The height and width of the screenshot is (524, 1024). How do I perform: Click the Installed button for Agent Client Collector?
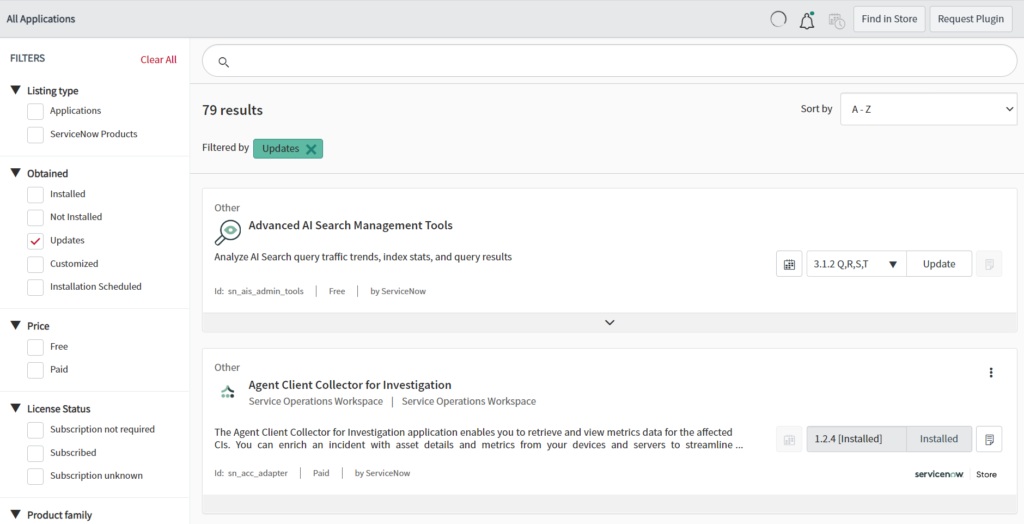(x=939, y=439)
